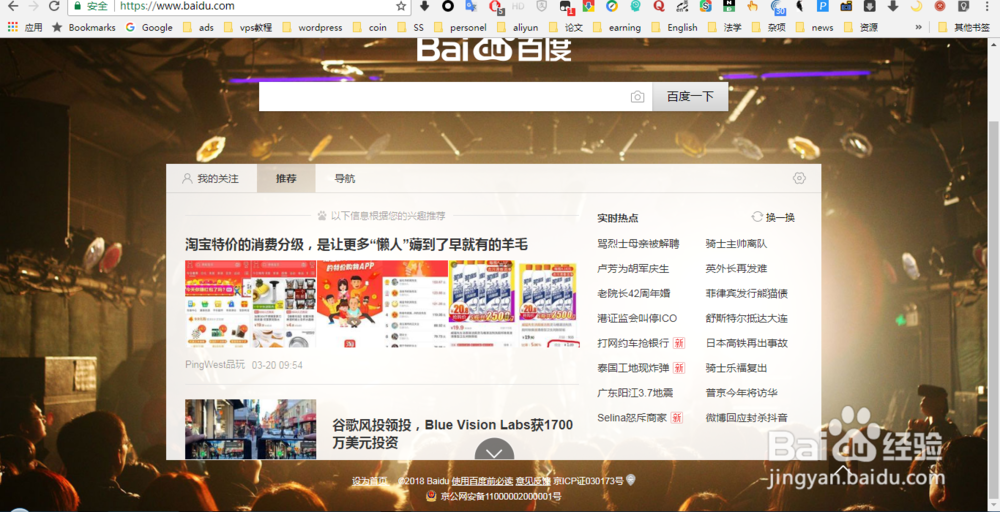
Task: Open the ads bookmark folder
Action: tap(198, 27)
